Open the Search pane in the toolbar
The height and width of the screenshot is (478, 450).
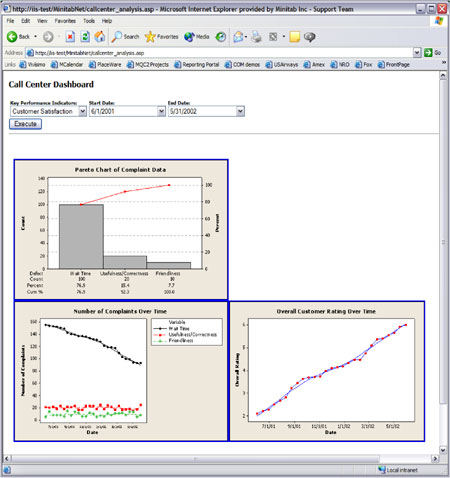point(125,37)
